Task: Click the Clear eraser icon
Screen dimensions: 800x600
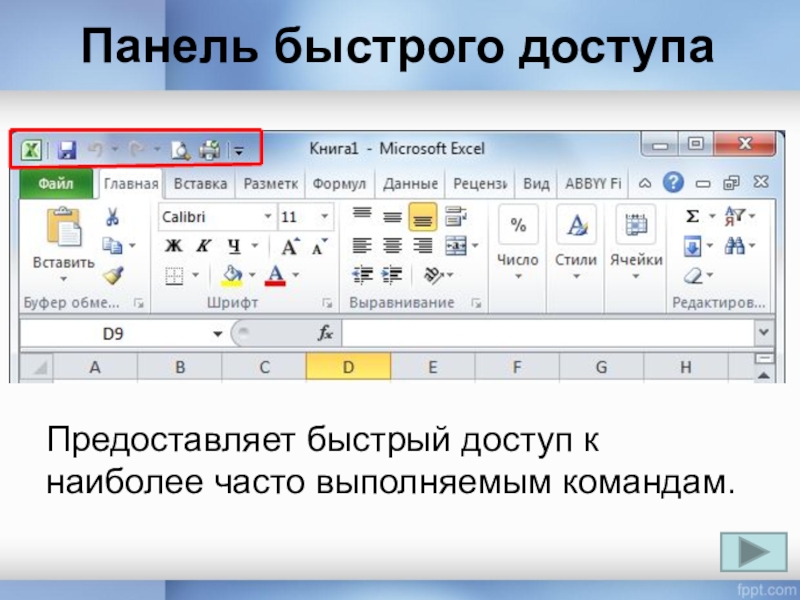Action: point(693,276)
